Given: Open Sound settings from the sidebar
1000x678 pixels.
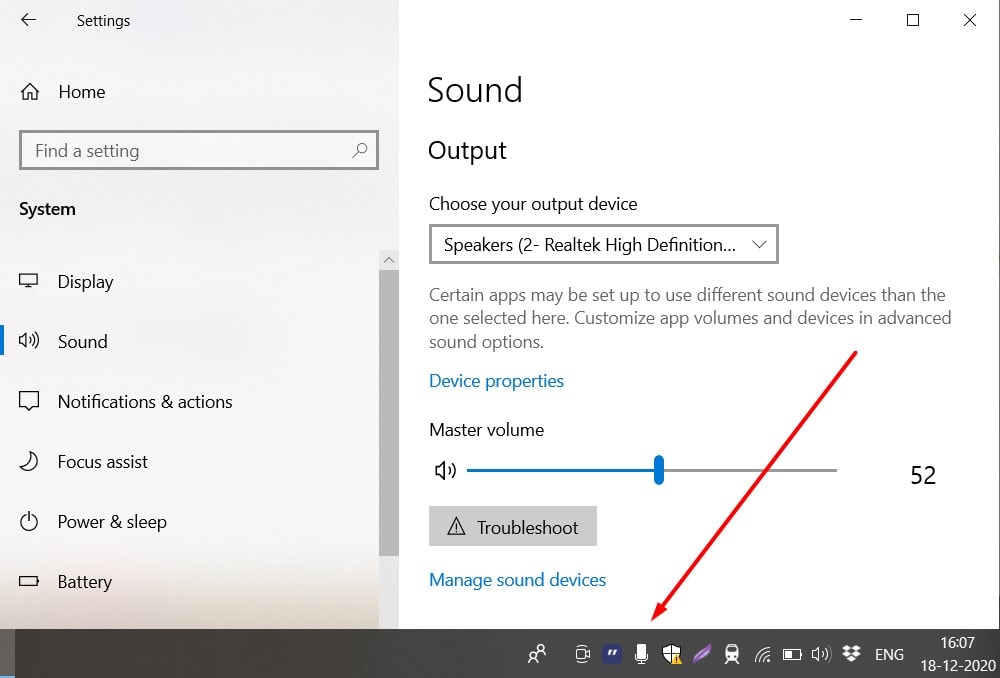Looking at the screenshot, I should pos(80,341).
